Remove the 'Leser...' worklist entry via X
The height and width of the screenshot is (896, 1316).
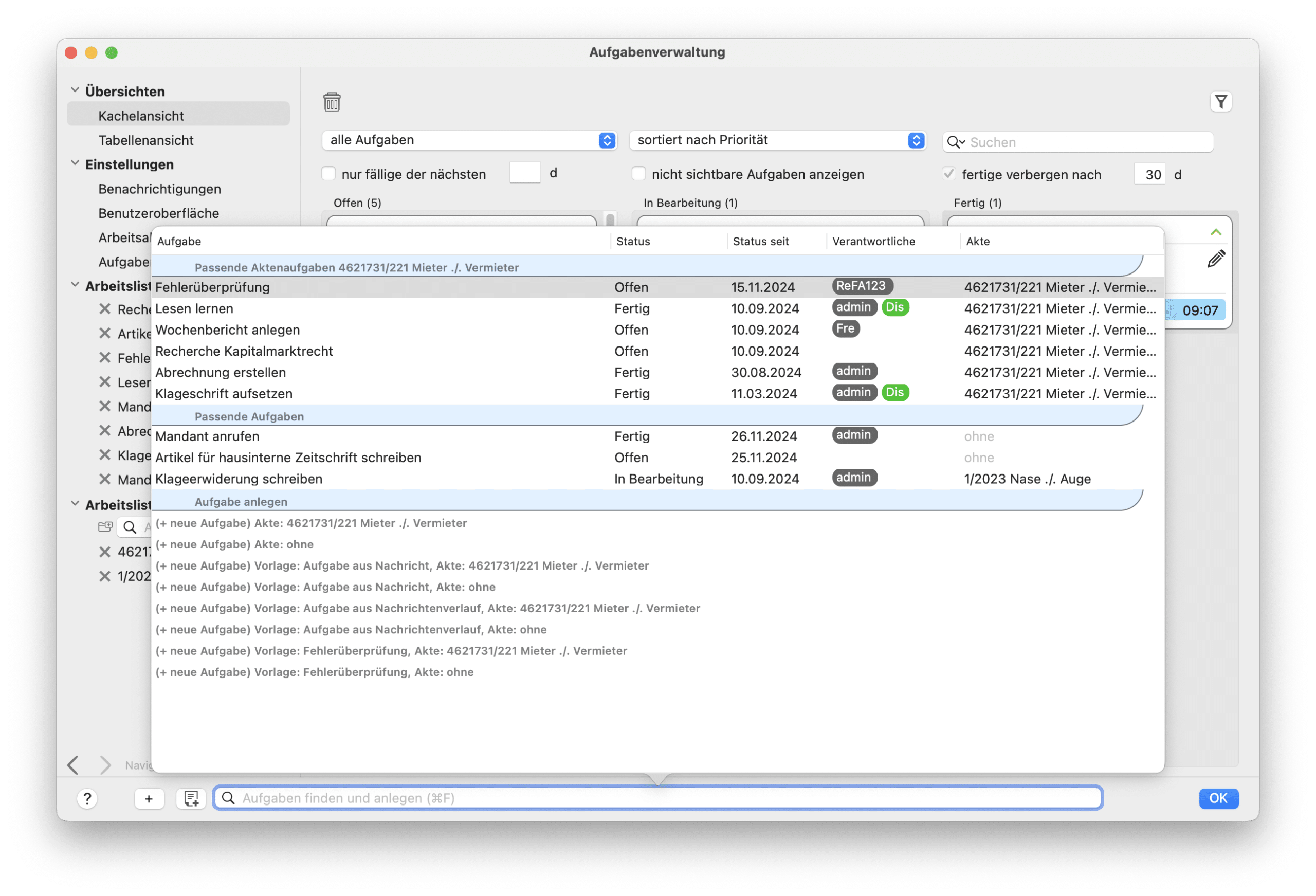coord(105,382)
